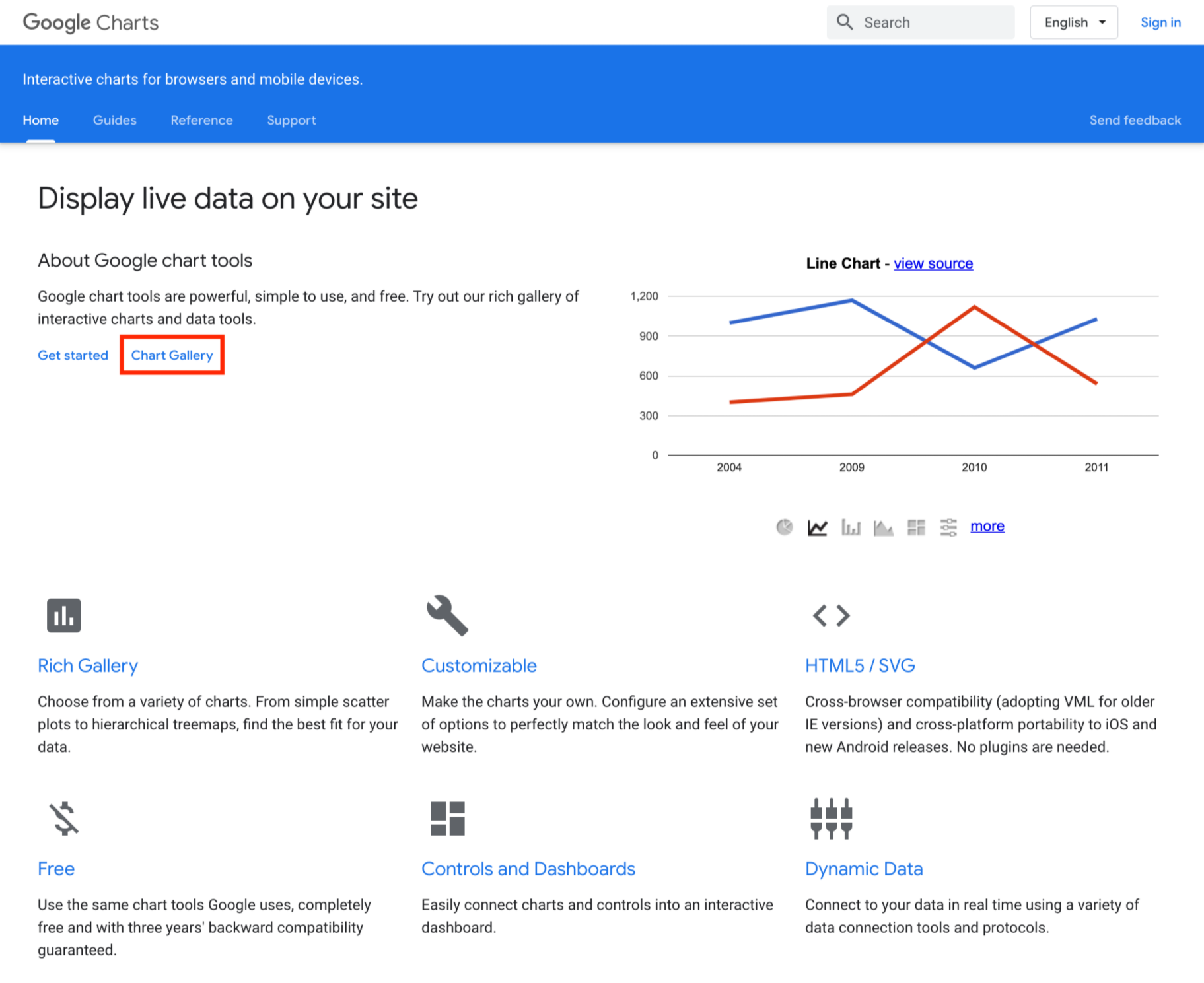Open the Dynamic Data heading link
Viewport: 1204px width, 983px height.
coord(864,869)
